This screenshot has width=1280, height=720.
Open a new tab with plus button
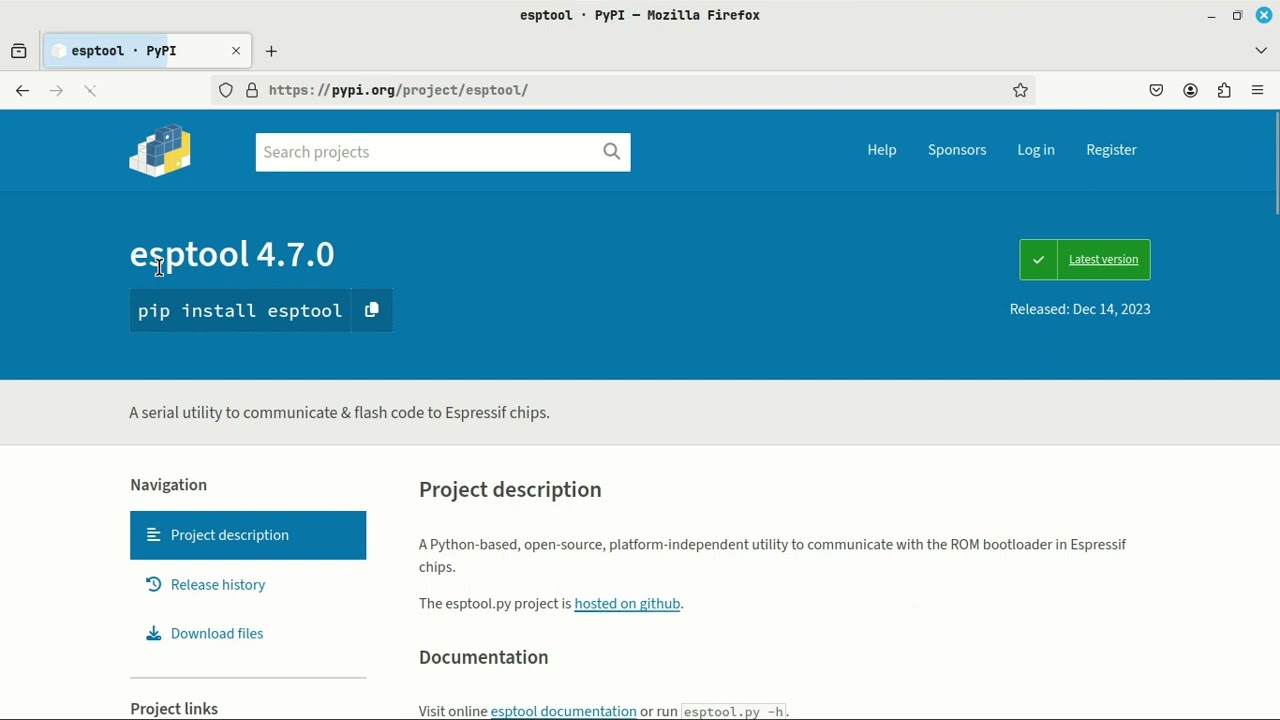tap(271, 51)
